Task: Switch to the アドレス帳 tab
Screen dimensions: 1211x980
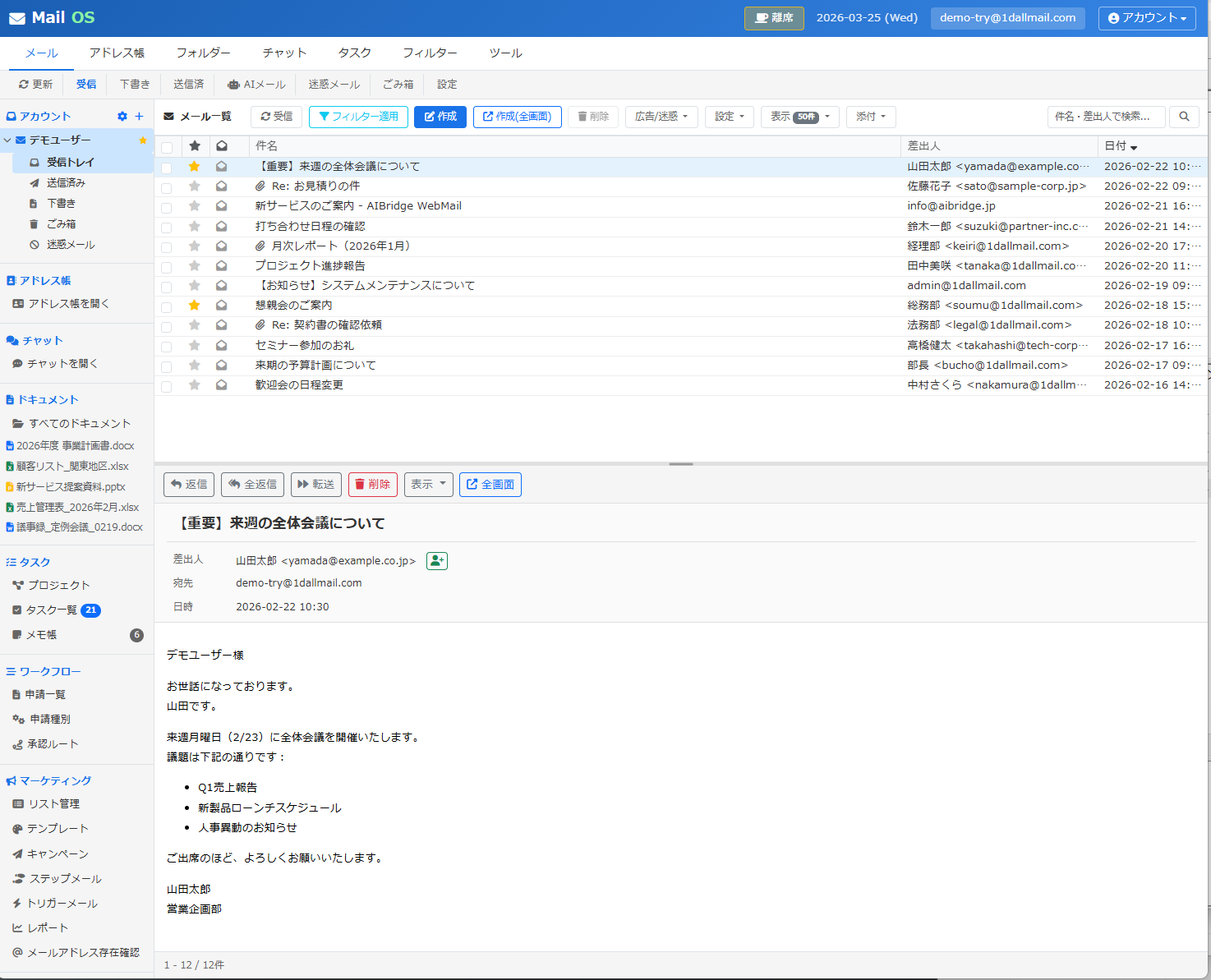Action: [117, 53]
